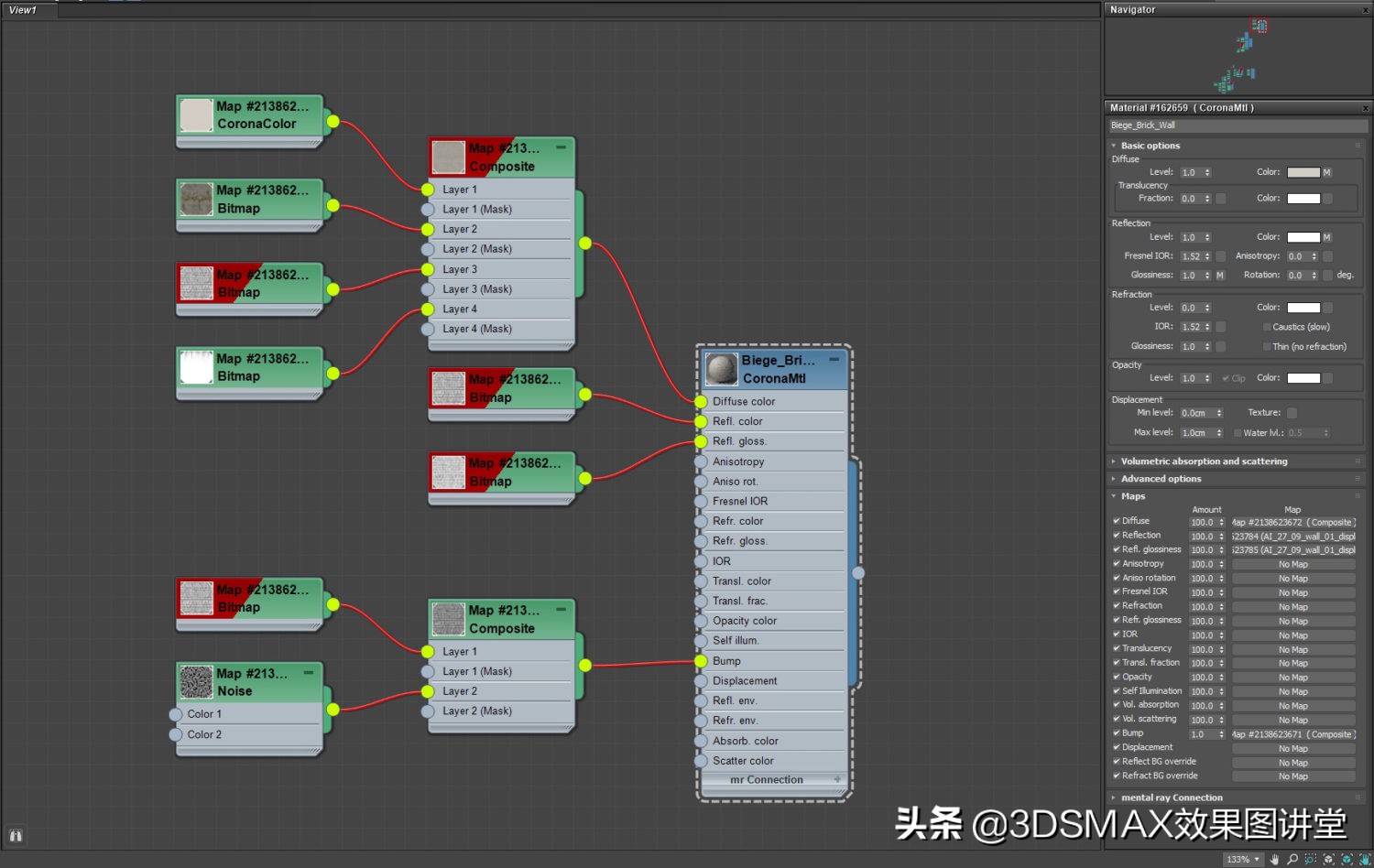This screenshot has height=868, width=1374.
Task: Collapse the Maps rollout header
Action: coord(1133,496)
